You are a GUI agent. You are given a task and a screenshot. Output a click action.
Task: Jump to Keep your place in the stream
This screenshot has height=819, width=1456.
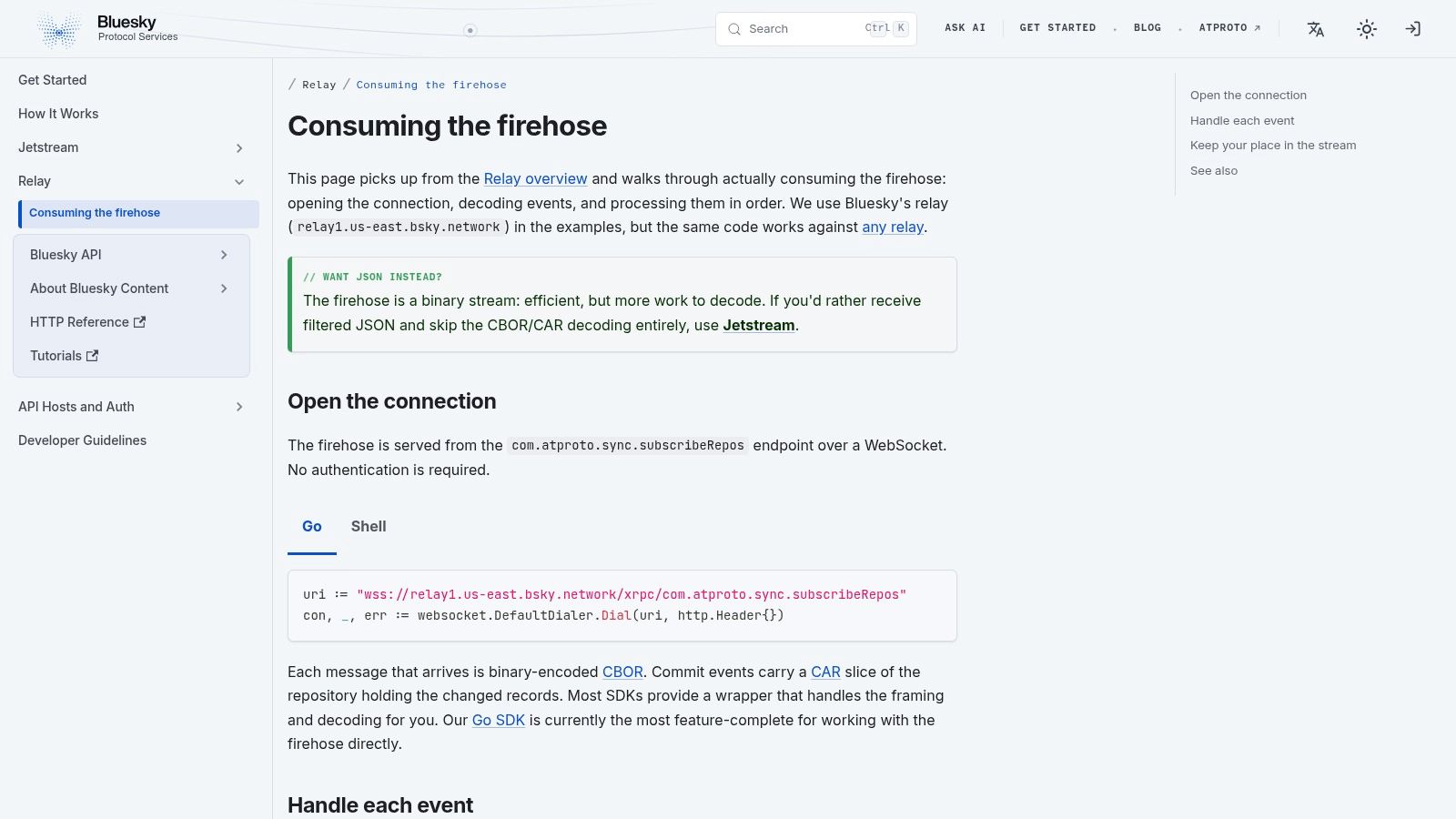point(1273,146)
